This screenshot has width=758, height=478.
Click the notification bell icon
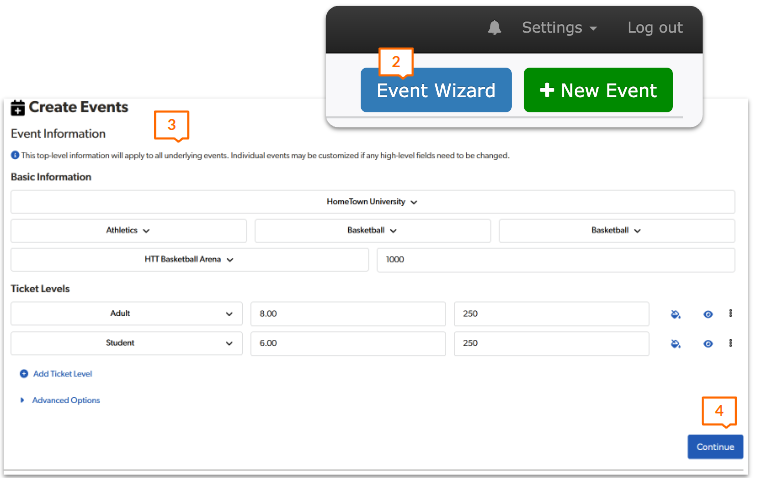click(494, 28)
